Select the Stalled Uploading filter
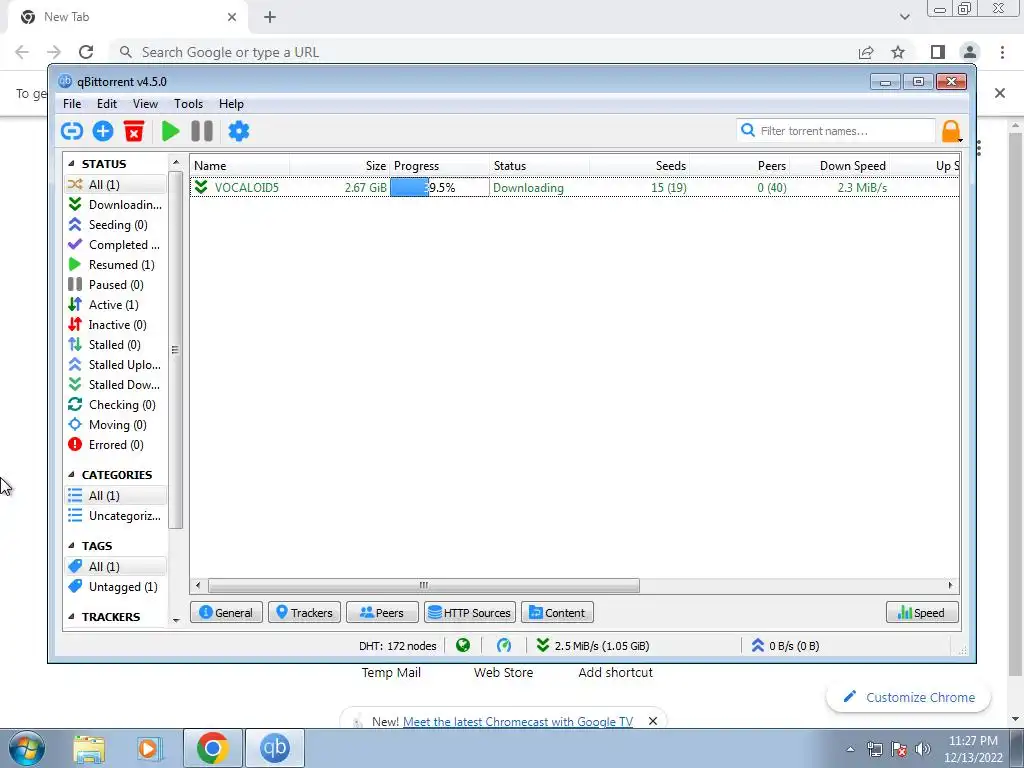This screenshot has height=768, width=1024. 116,364
